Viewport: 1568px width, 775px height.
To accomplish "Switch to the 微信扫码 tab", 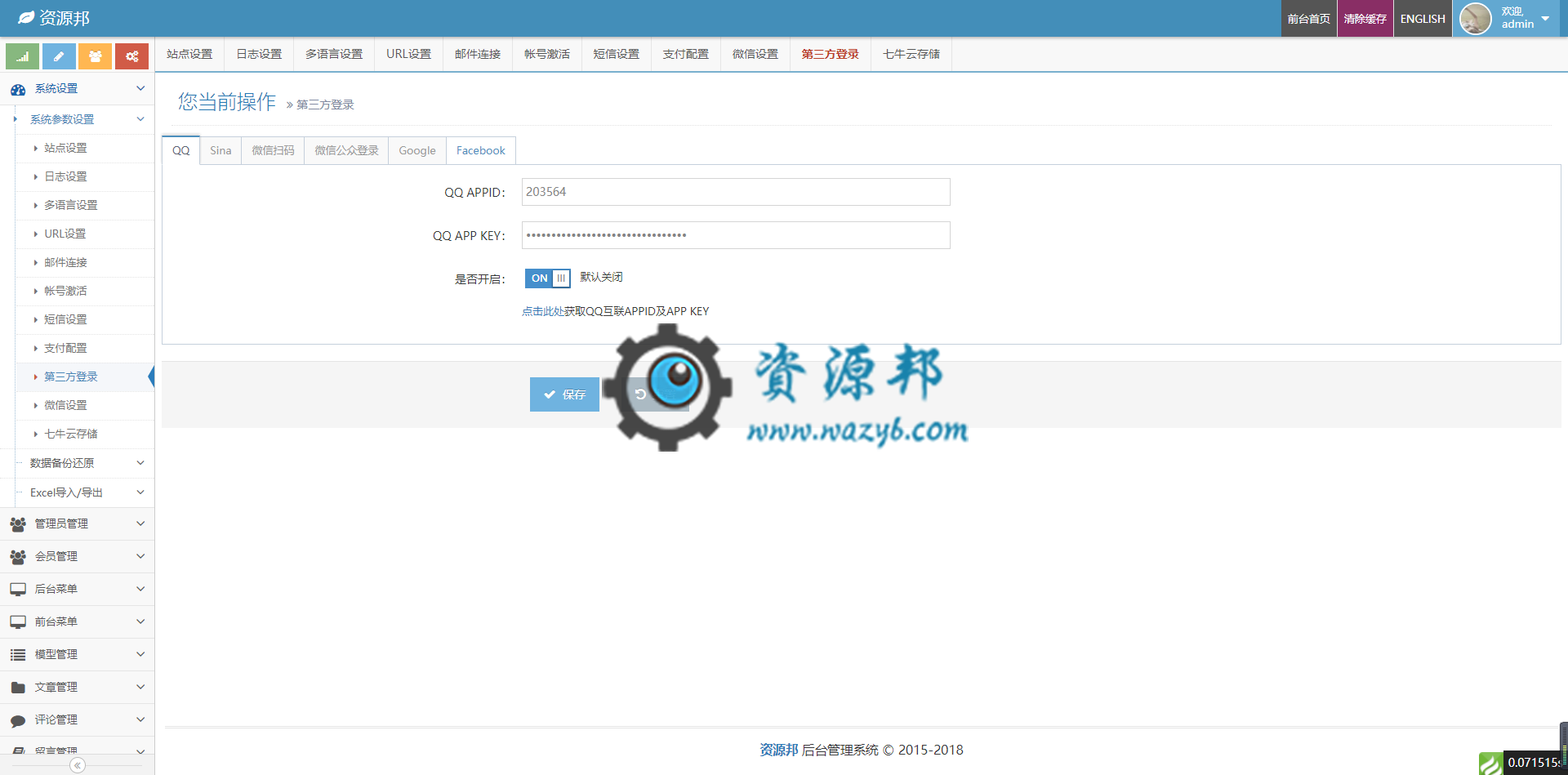I will pos(273,150).
